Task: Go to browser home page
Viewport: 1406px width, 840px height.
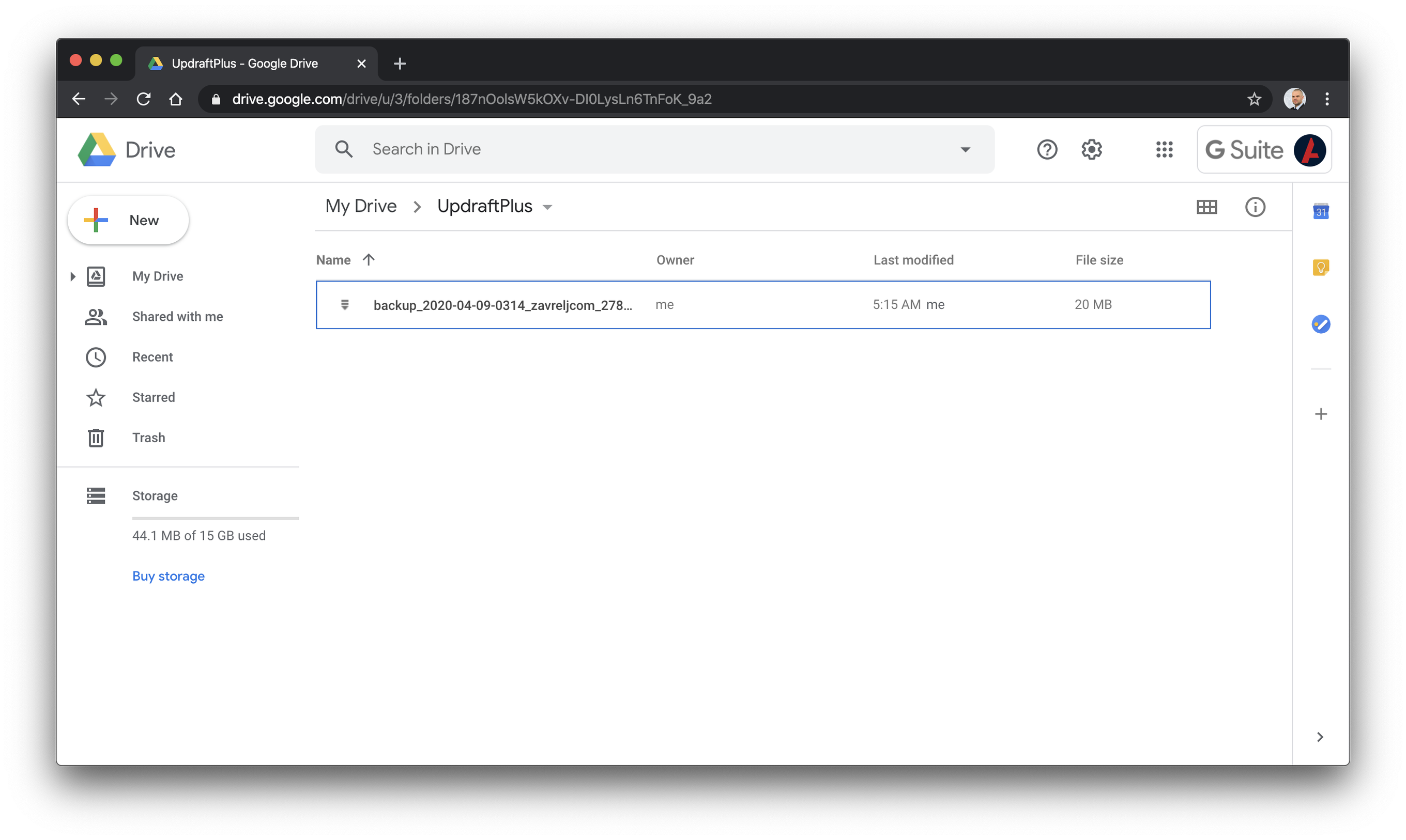Action: (x=176, y=99)
